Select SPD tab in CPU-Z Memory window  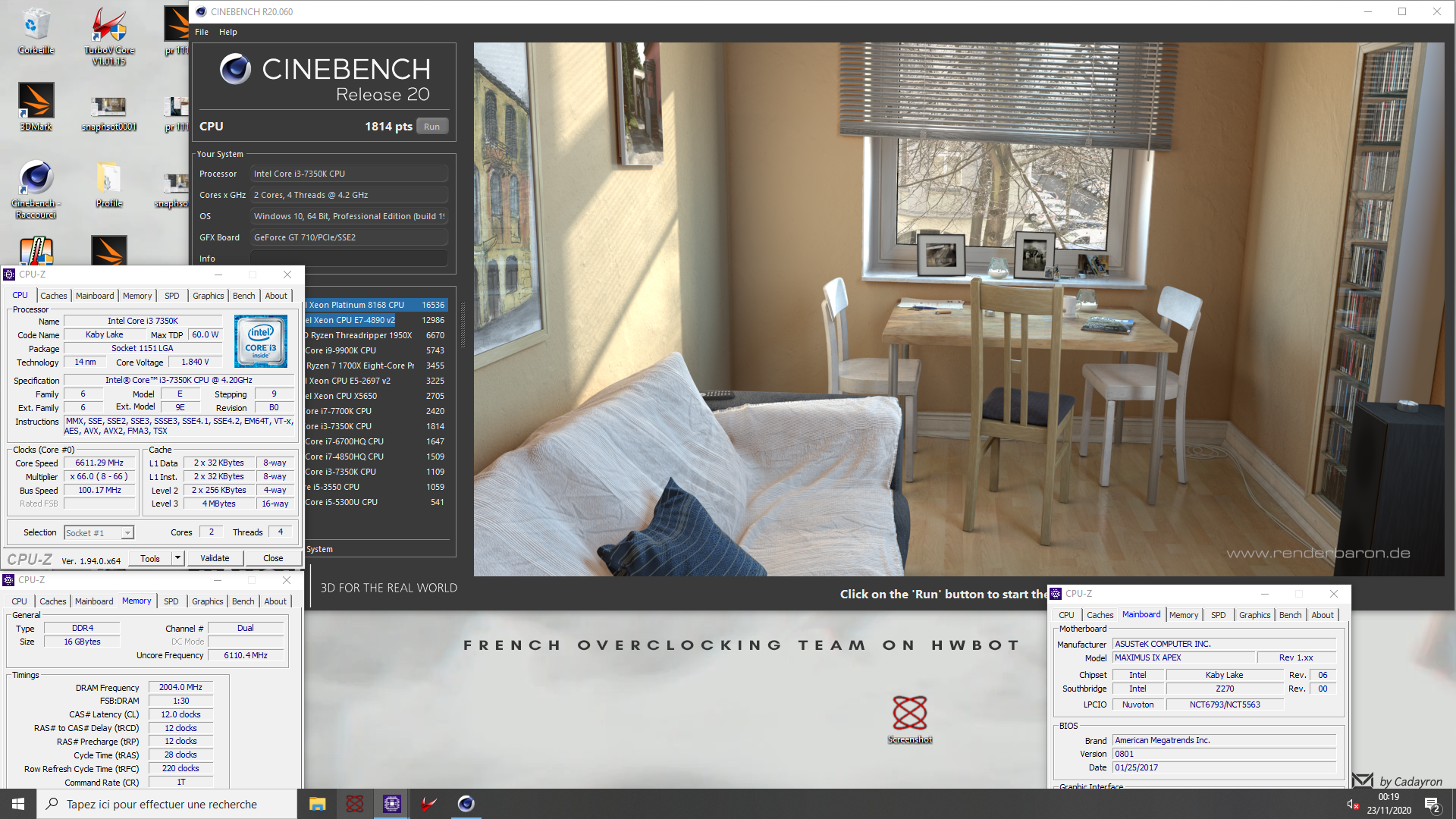[171, 601]
